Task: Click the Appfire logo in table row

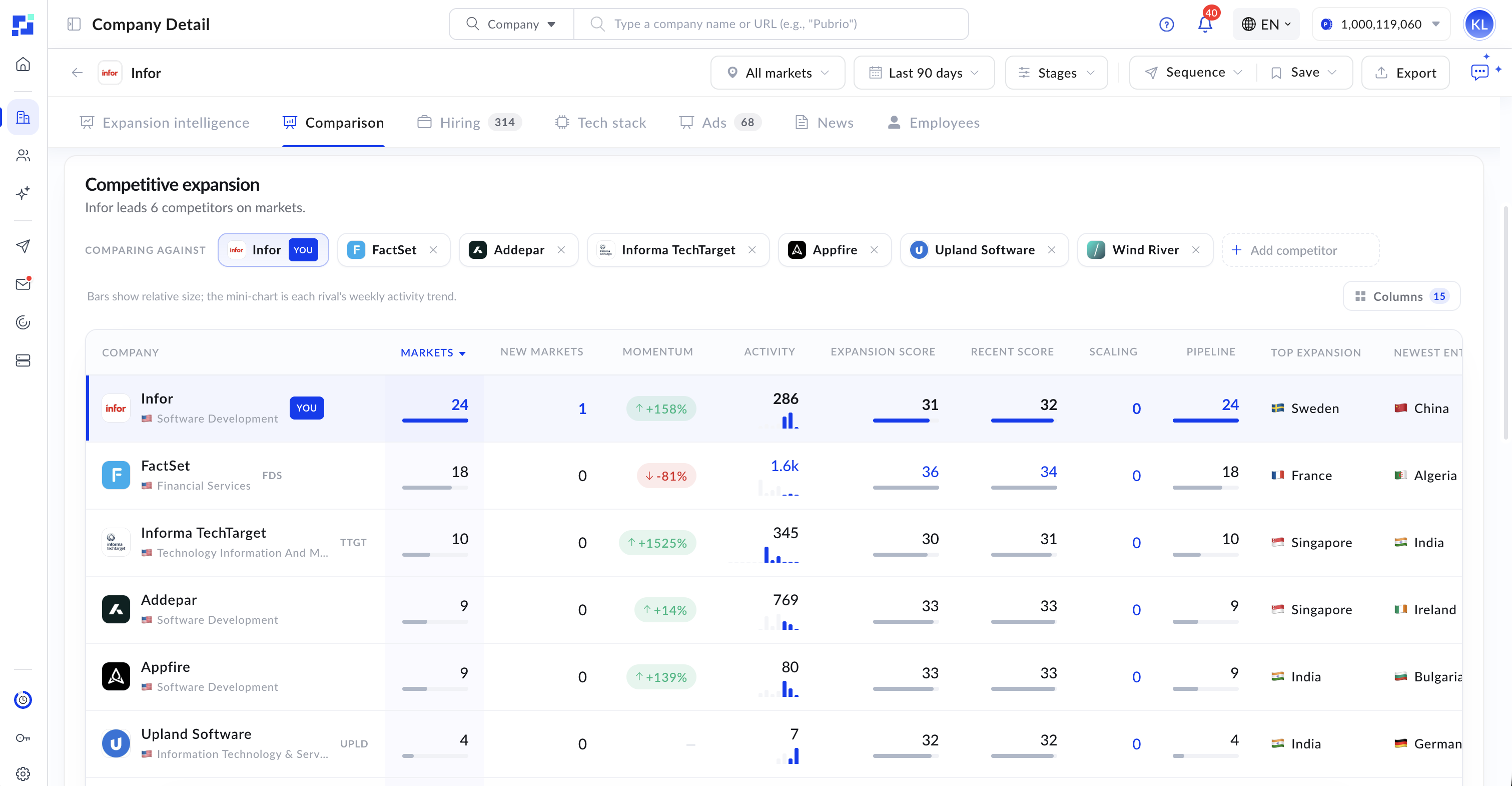Action: pos(116,676)
